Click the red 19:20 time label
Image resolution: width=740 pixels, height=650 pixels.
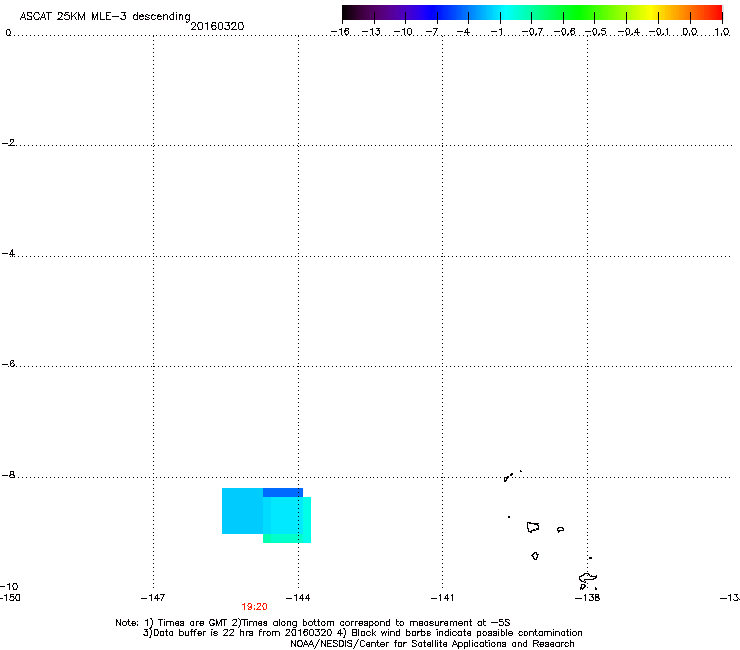point(254,607)
